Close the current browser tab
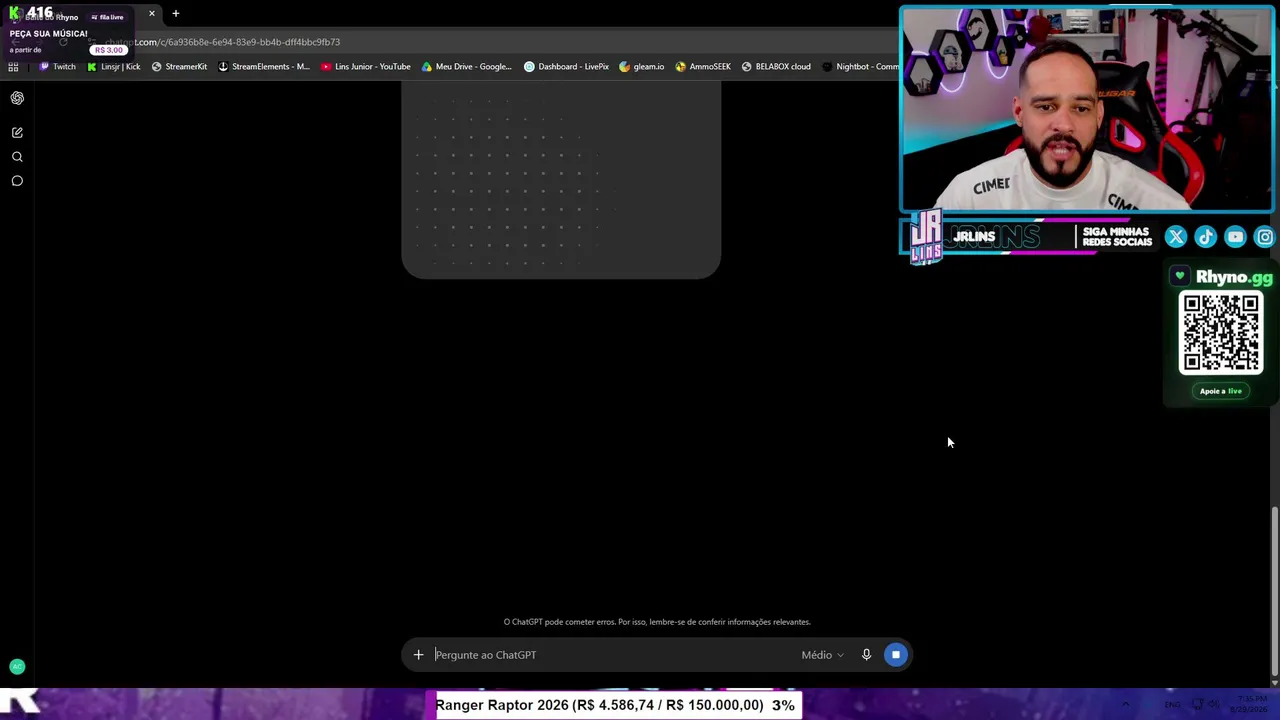The image size is (1280, 720). pos(151,14)
